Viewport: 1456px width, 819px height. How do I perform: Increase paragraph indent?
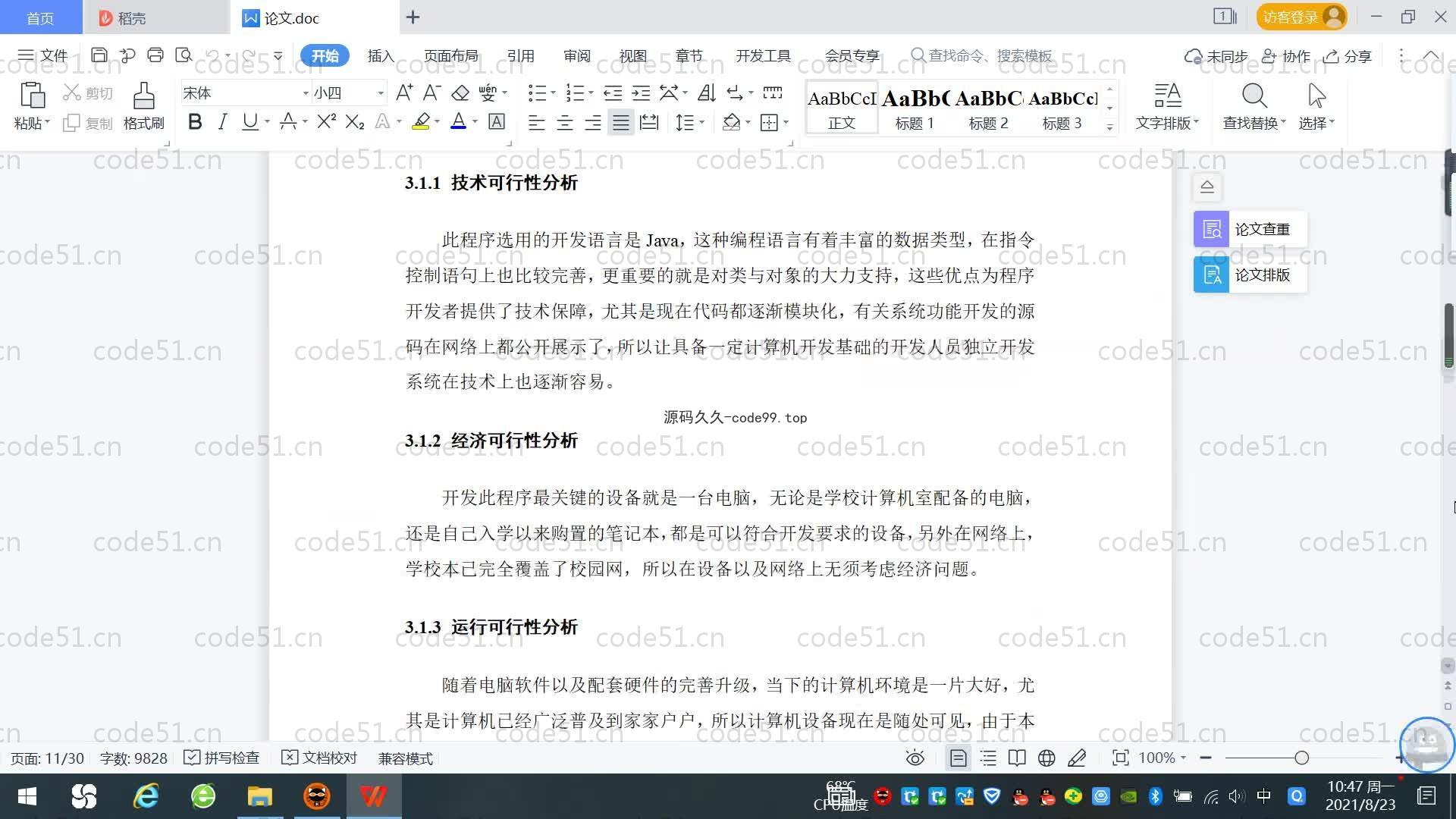click(x=641, y=93)
